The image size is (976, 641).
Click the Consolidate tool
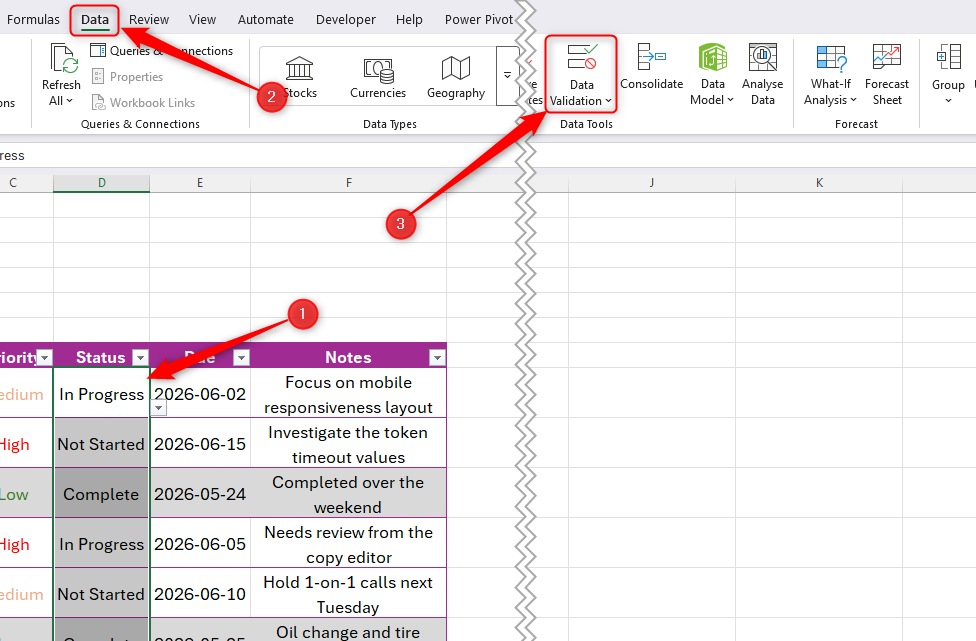[652, 67]
